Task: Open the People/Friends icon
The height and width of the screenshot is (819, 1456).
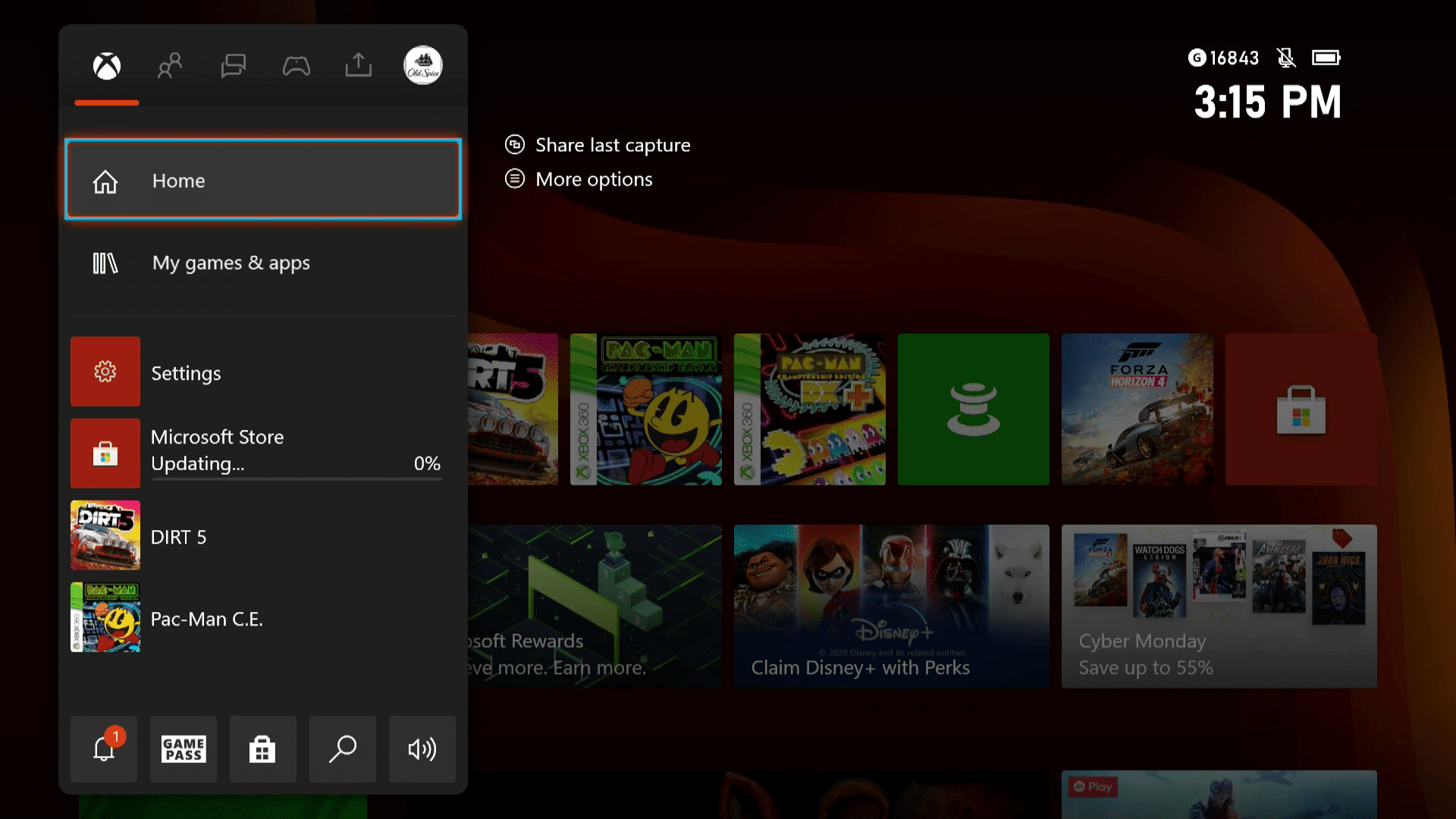Action: click(170, 65)
